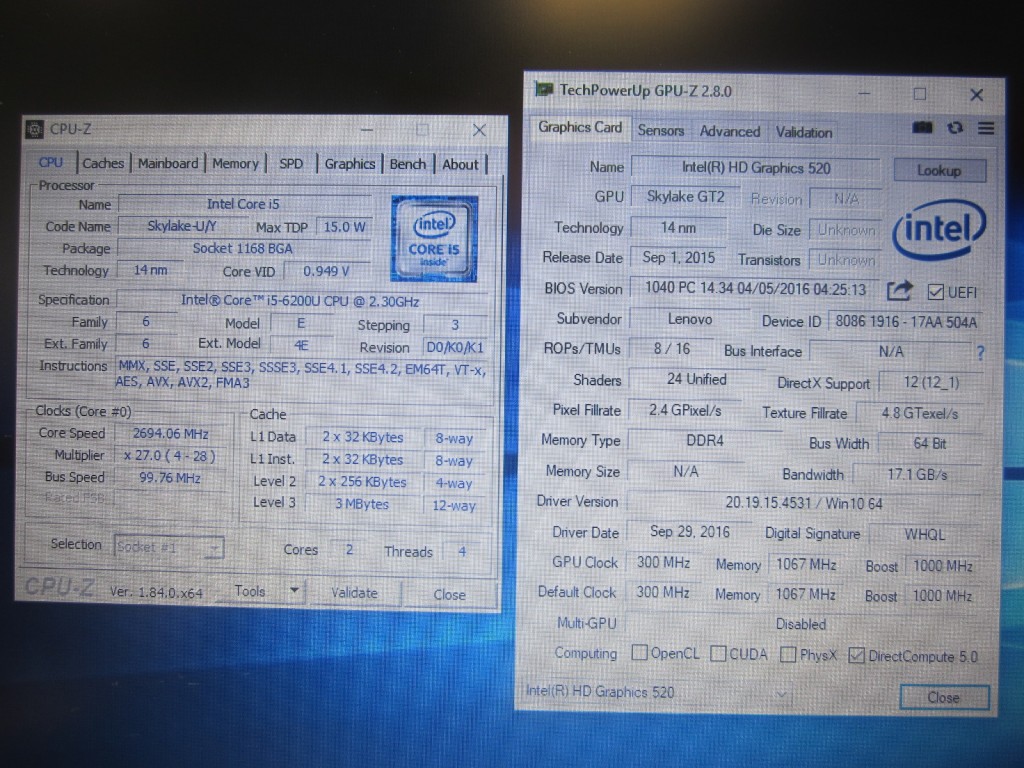Expand the CPU-Z Tools dropdown arrow
Viewport: 1024px width, 768px height.
(x=295, y=591)
